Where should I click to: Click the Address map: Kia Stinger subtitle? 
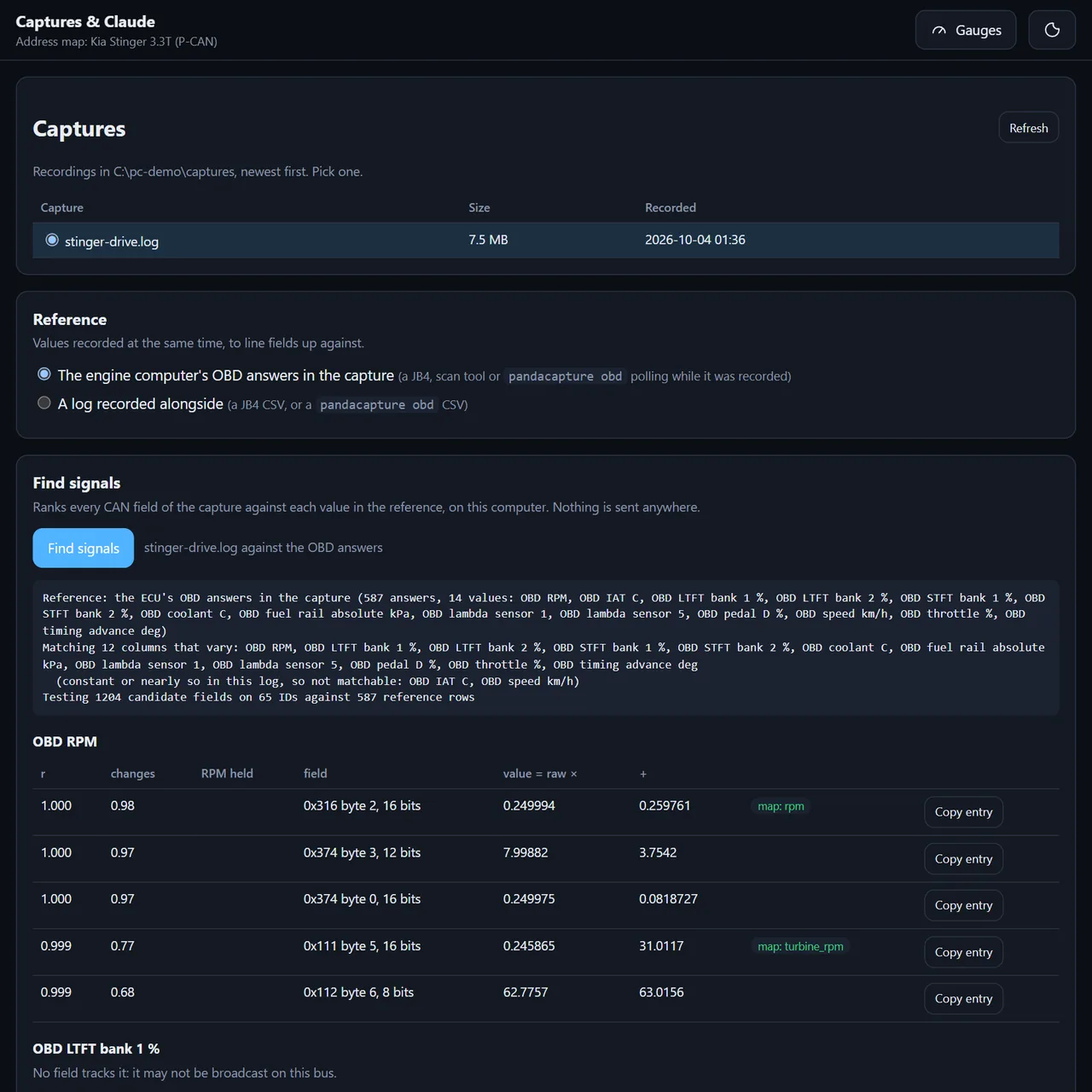coord(116,42)
